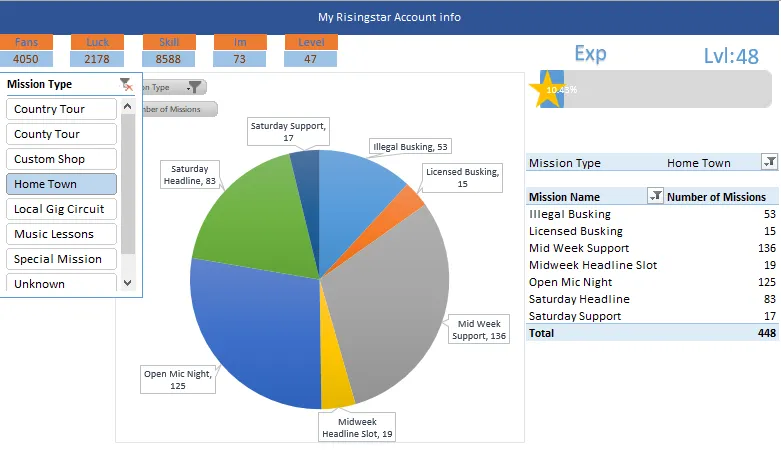Open the Mission Type pivot filter dropdown
Image resolution: width=781 pixels, height=469 pixels.
pyautogui.click(x=770, y=162)
